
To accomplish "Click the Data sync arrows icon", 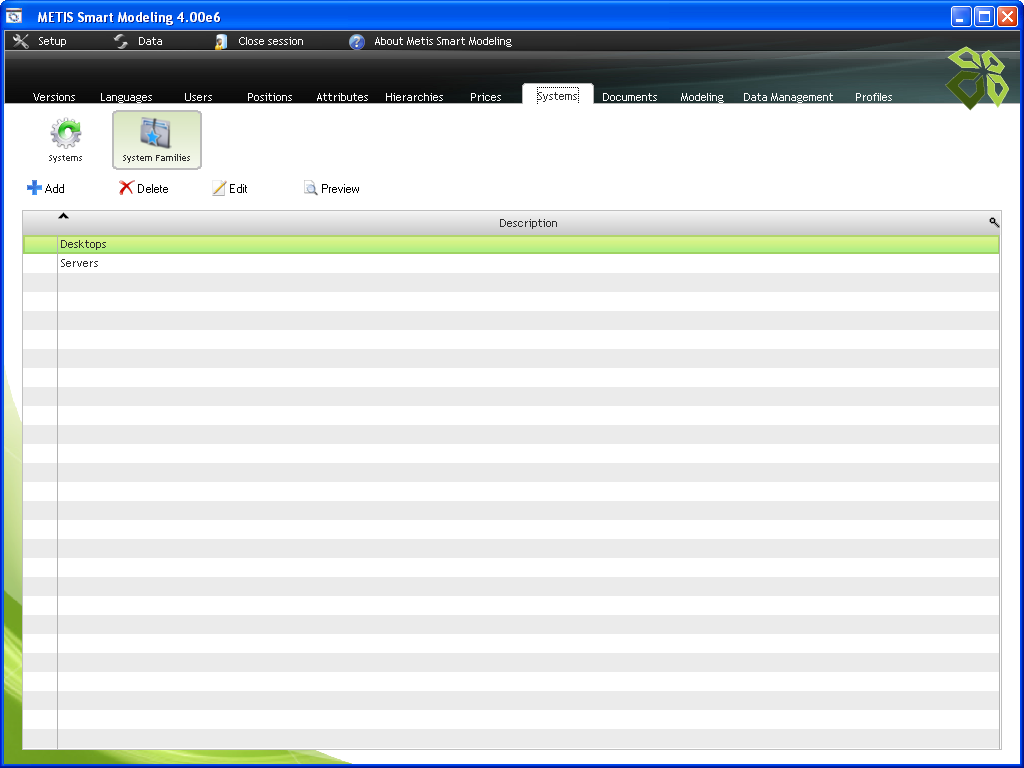I will click(121, 41).
